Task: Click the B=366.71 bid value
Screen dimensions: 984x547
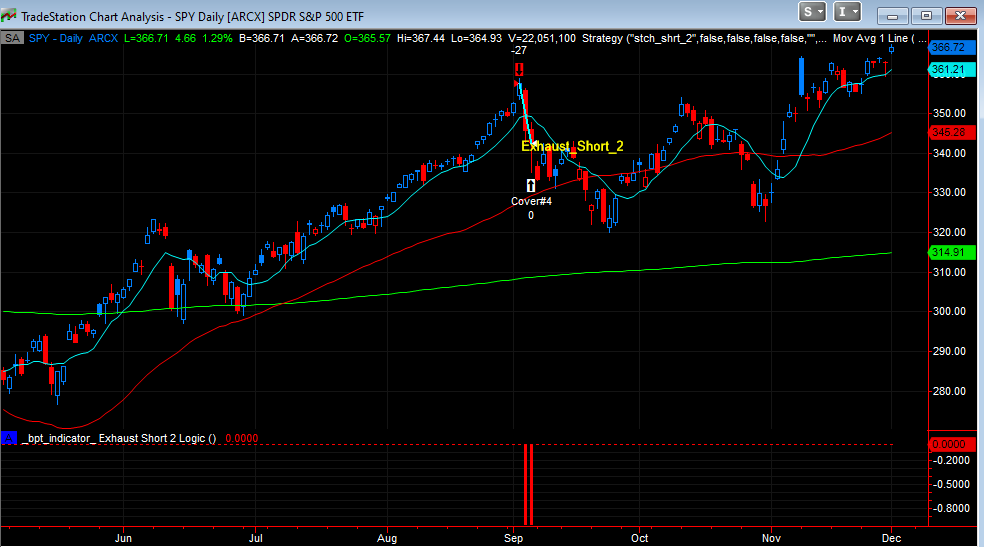Action: (262, 38)
